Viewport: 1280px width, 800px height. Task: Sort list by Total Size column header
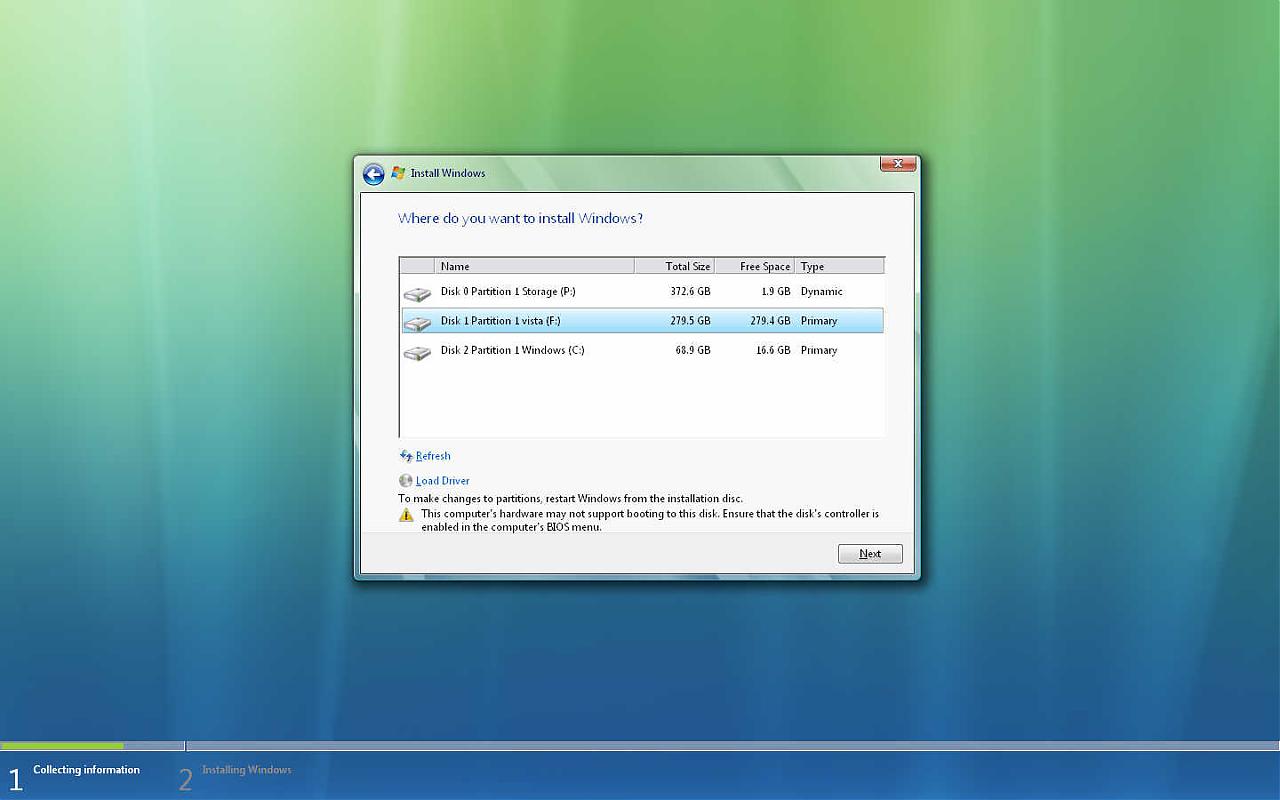pos(675,266)
